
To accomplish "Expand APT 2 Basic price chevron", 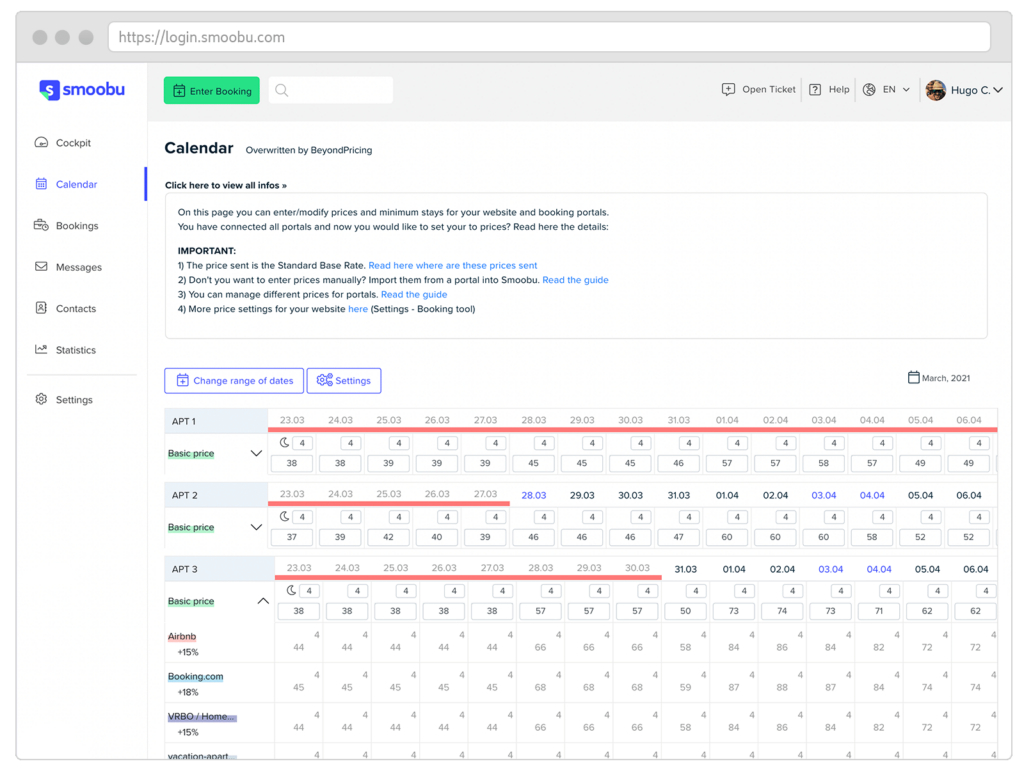I will coord(257,527).
